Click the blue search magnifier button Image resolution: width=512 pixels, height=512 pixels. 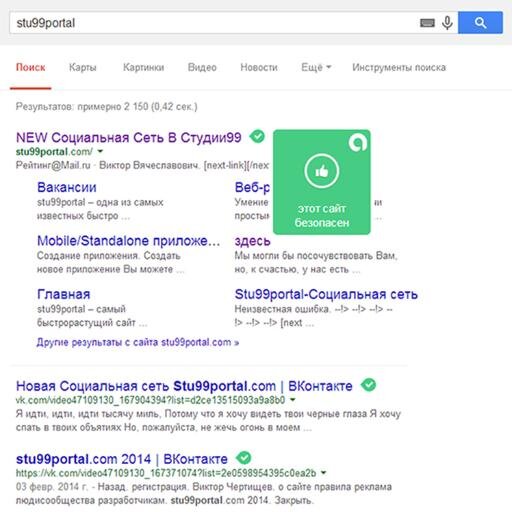480,23
